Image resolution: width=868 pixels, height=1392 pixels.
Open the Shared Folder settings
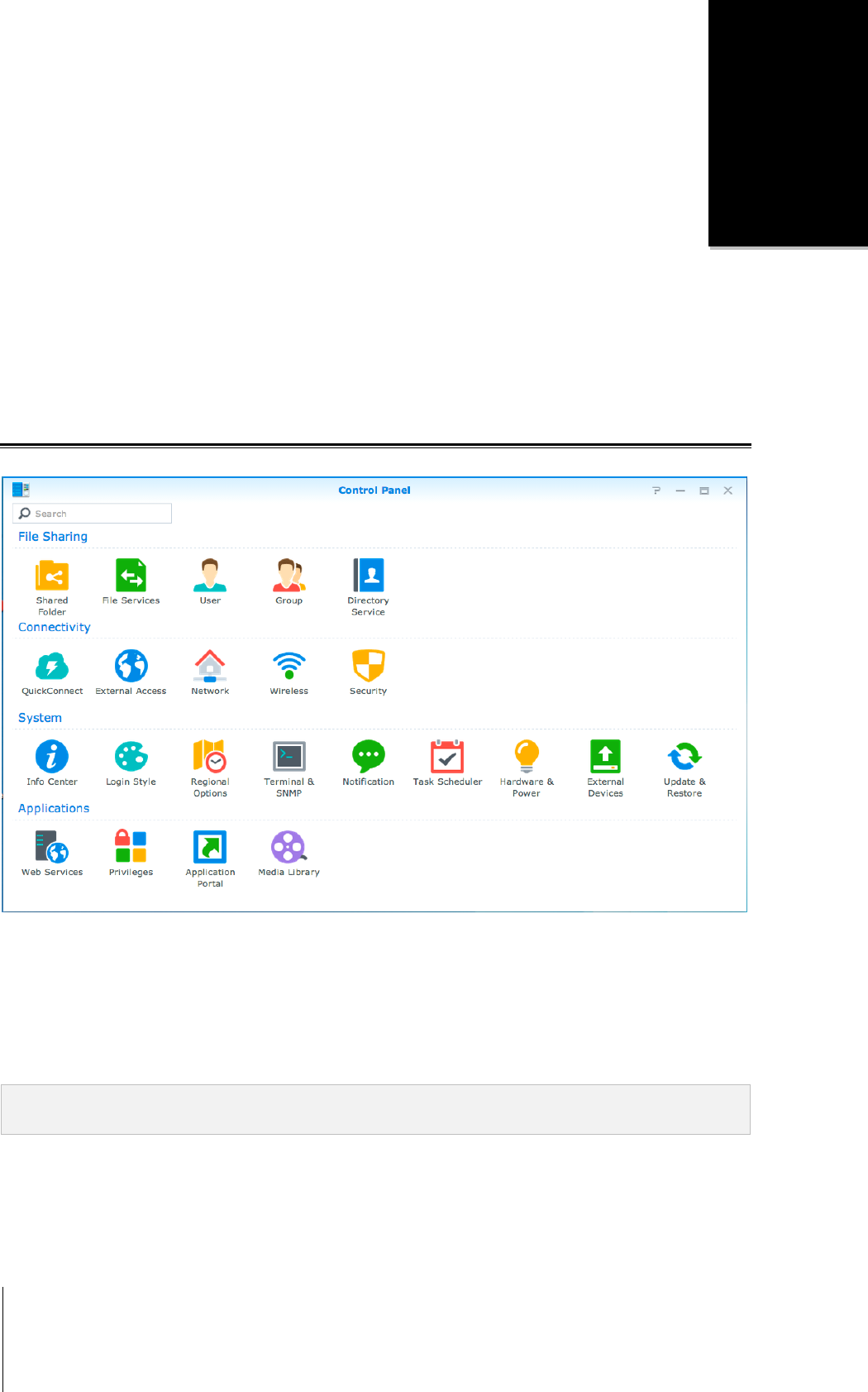[52, 576]
